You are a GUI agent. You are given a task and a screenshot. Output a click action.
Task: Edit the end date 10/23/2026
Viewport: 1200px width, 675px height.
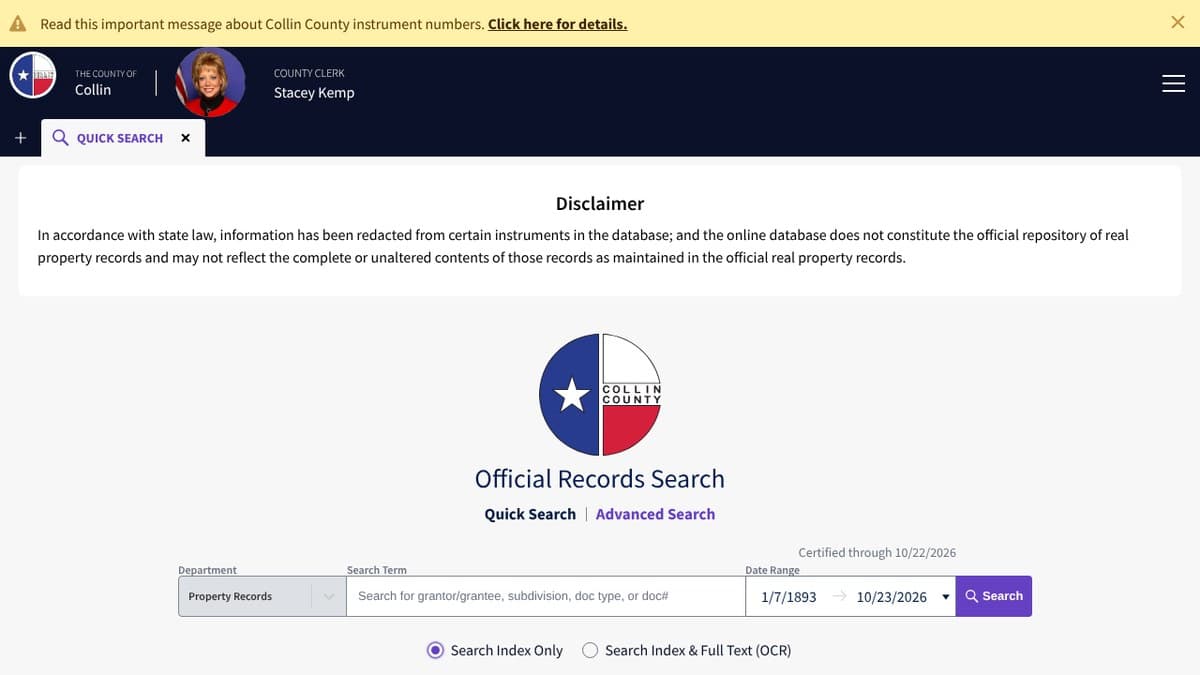point(891,597)
